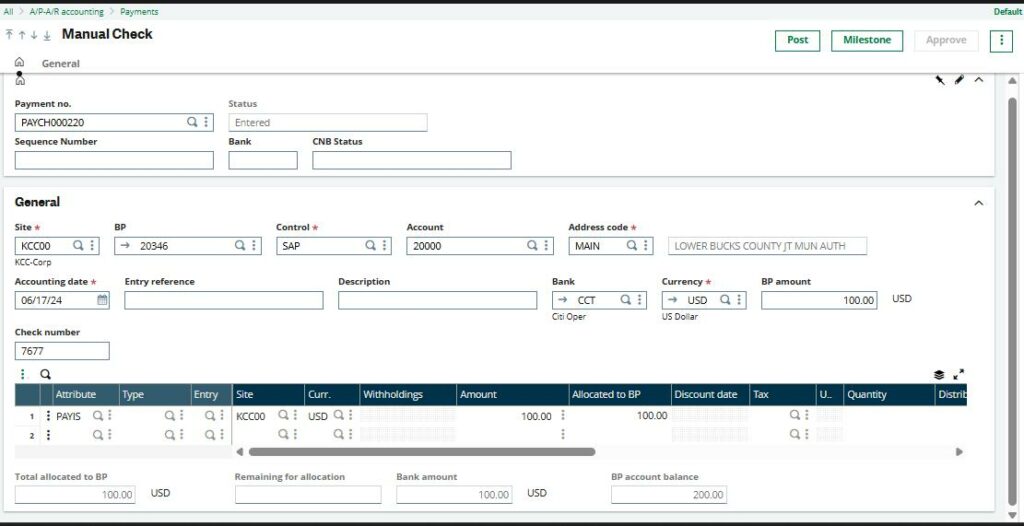Focus the Check number field

coord(62,351)
